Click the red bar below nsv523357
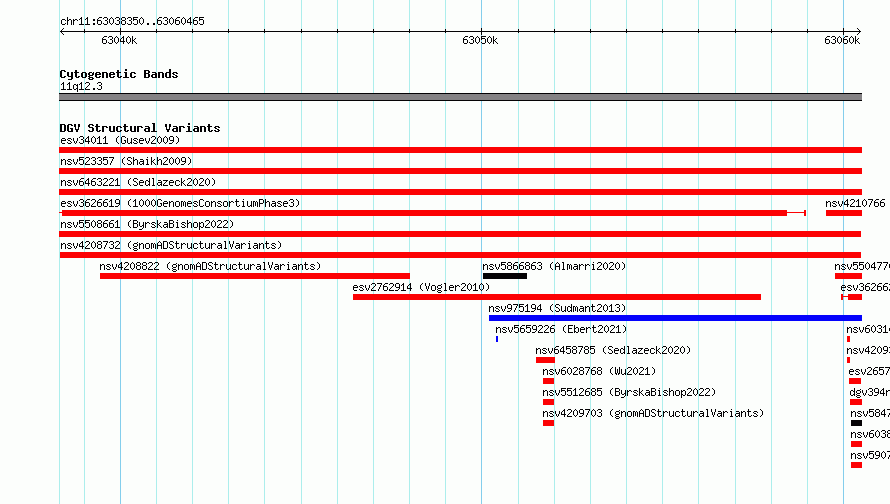Viewport: 890px width, 504px height. [x=460, y=171]
